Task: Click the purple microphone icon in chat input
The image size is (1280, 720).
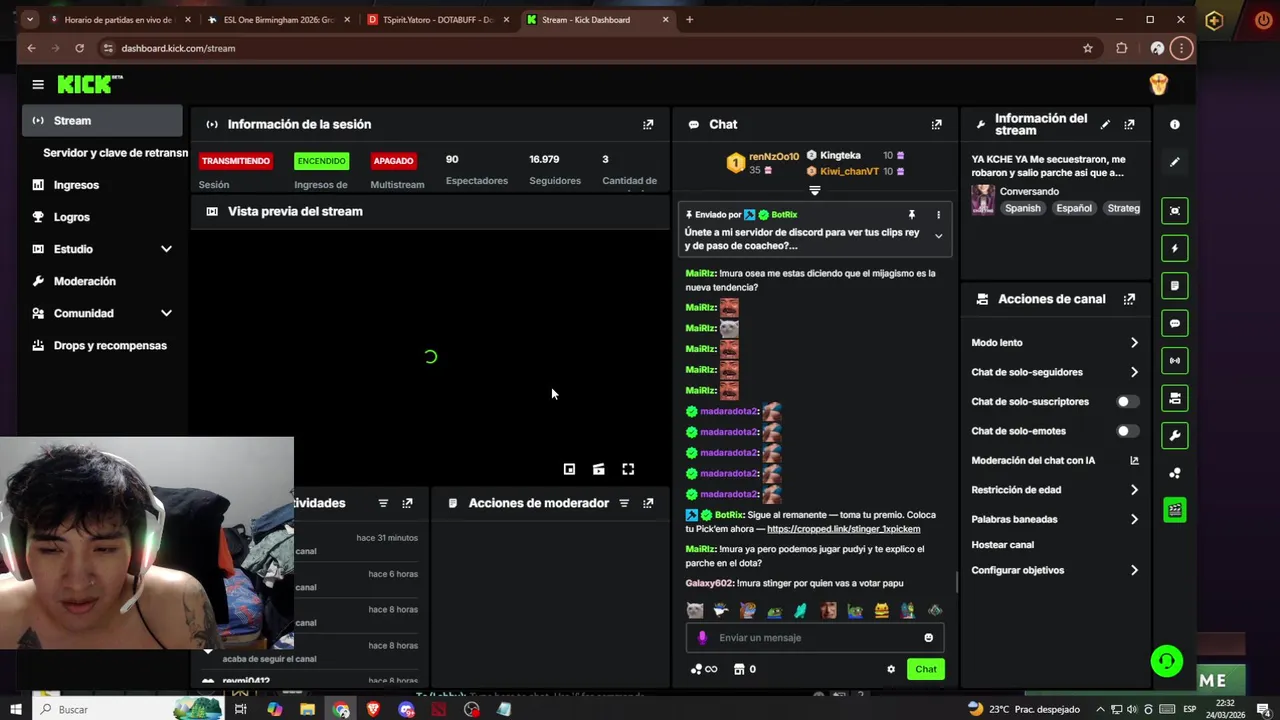Action: pyautogui.click(x=702, y=638)
